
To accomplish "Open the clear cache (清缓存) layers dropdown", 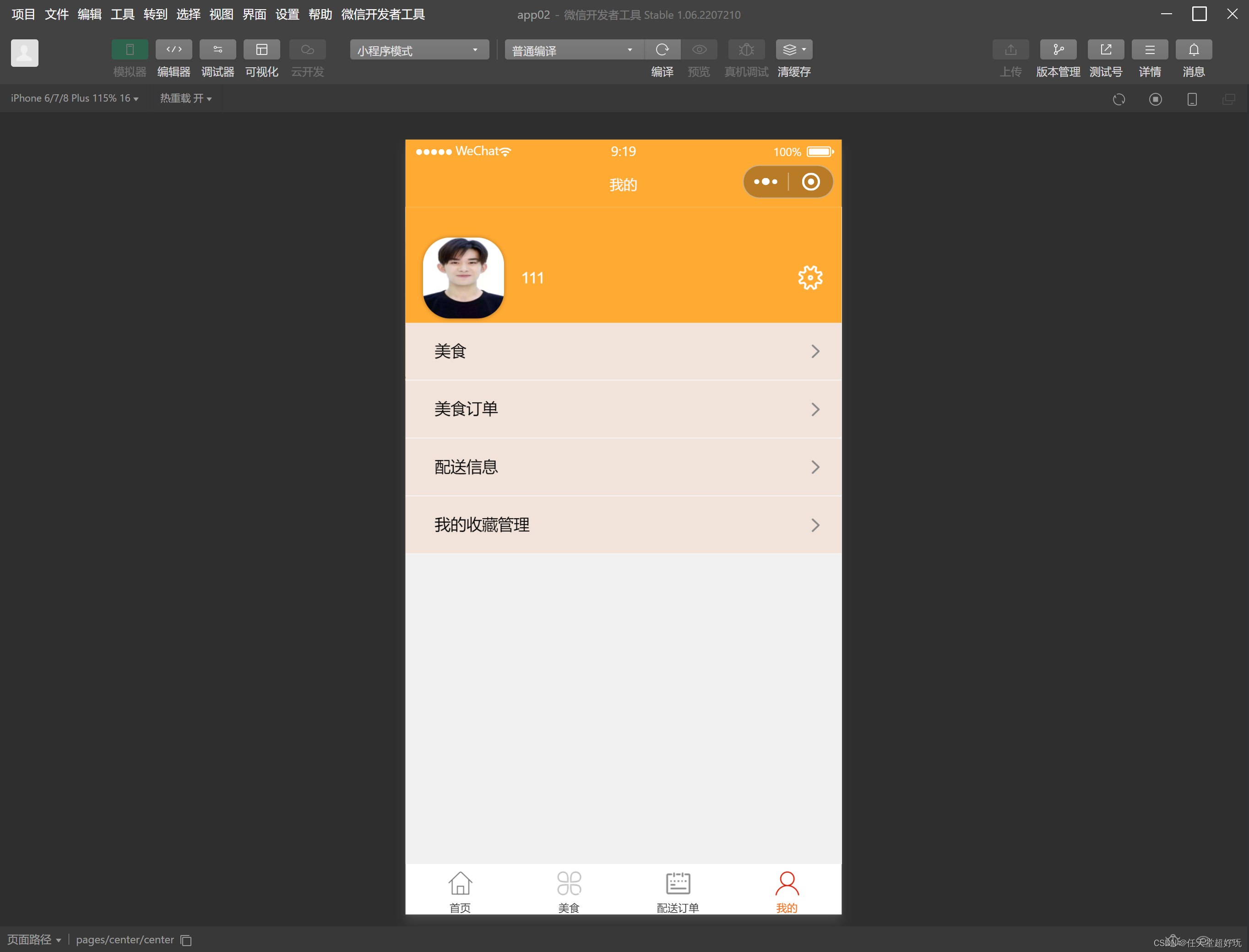I will pyautogui.click(x=794, y=50).
